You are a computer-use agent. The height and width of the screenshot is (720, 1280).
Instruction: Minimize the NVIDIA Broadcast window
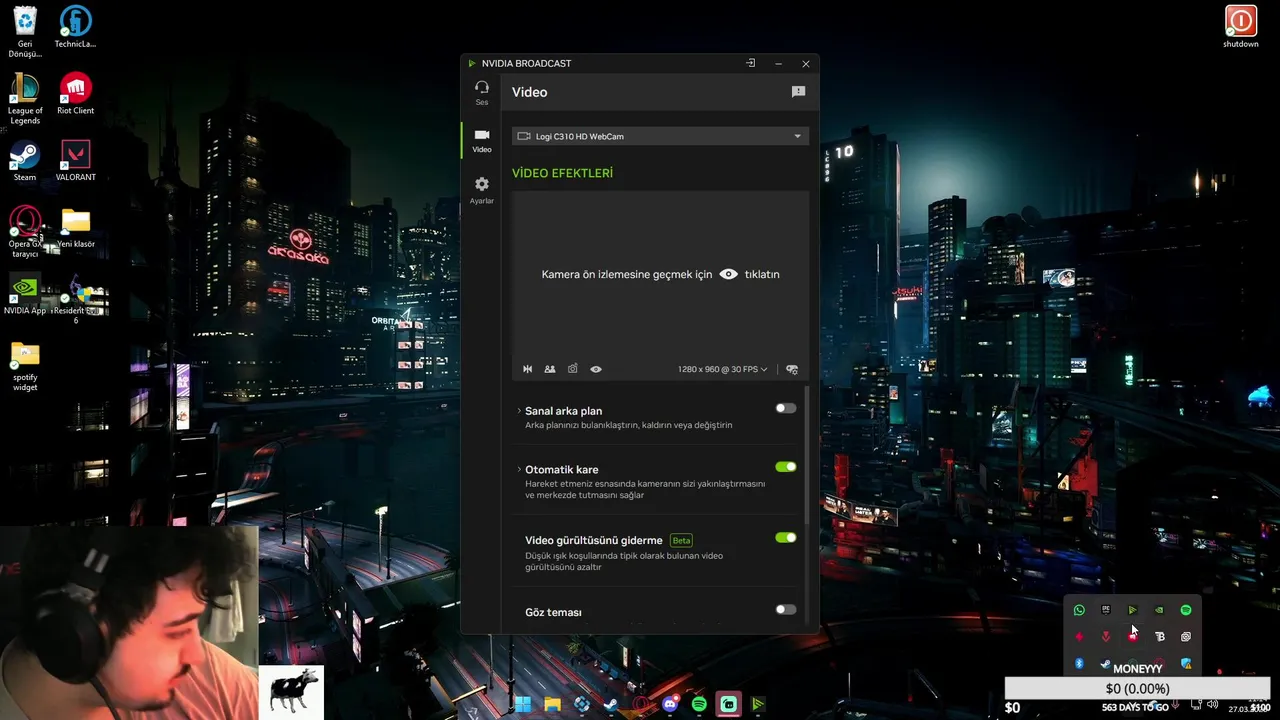click(778, 64)
